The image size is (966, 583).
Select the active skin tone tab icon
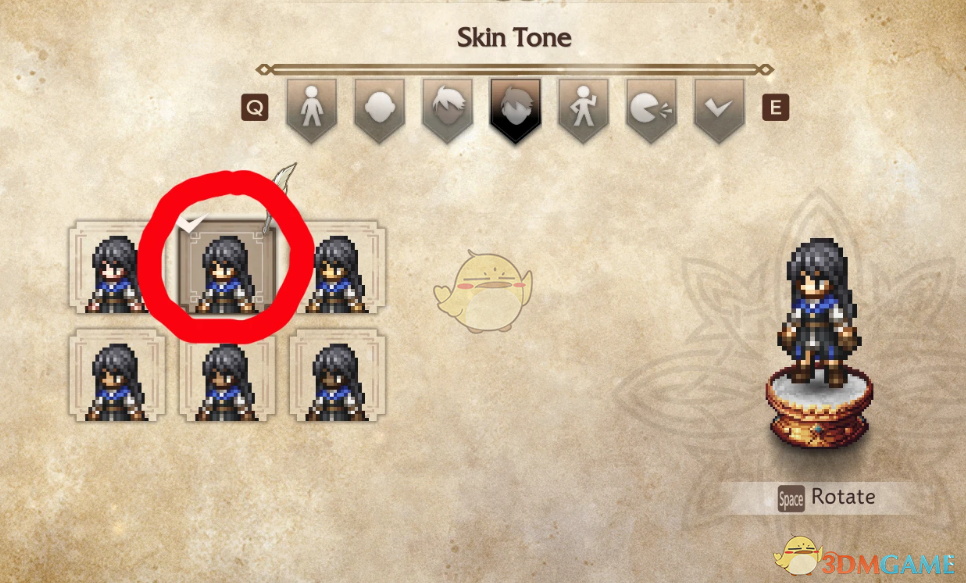pyautogui.click(x=516, y=110)
